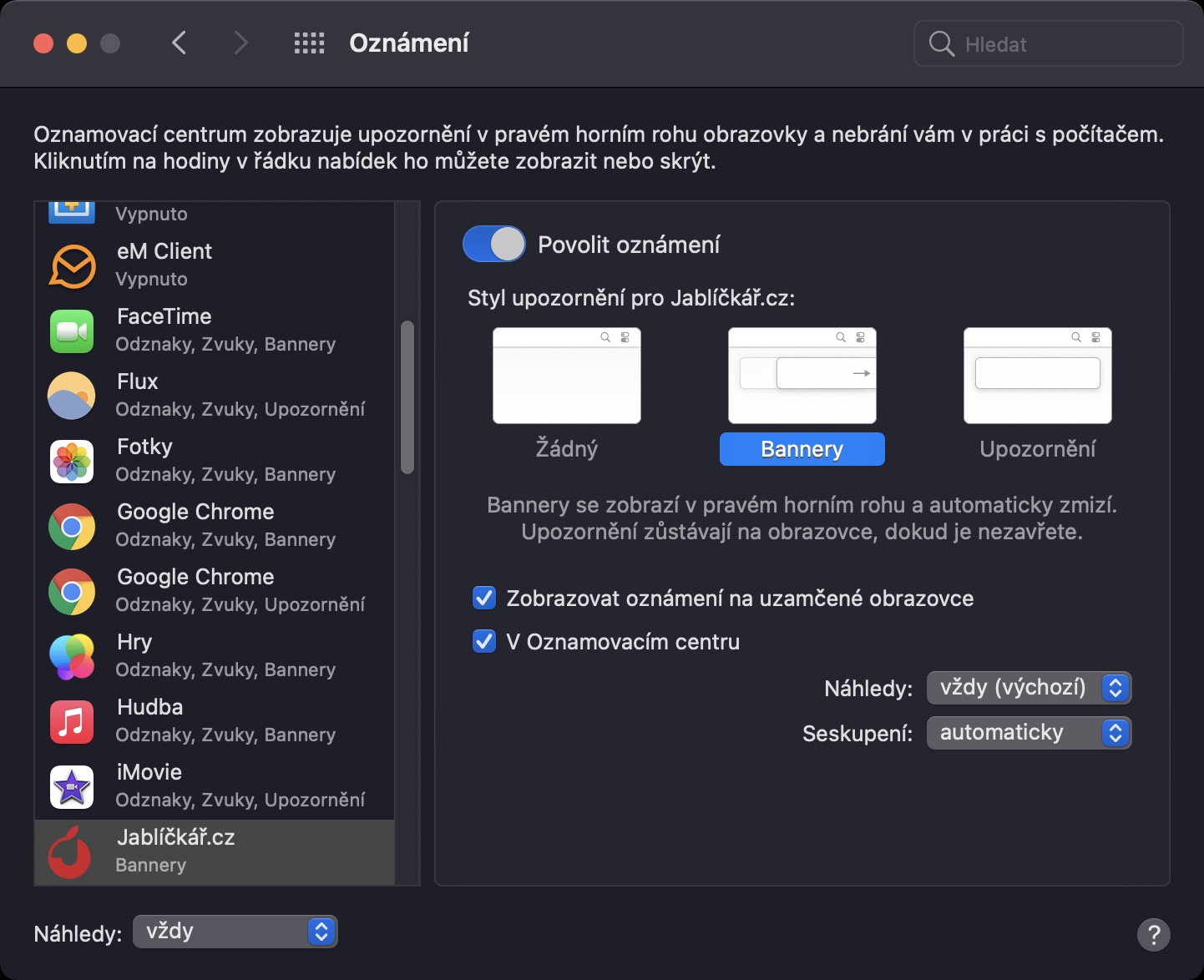Go back with the left arrow button
The height and width of the screenshot is (980, 1204).
(179, 43)
